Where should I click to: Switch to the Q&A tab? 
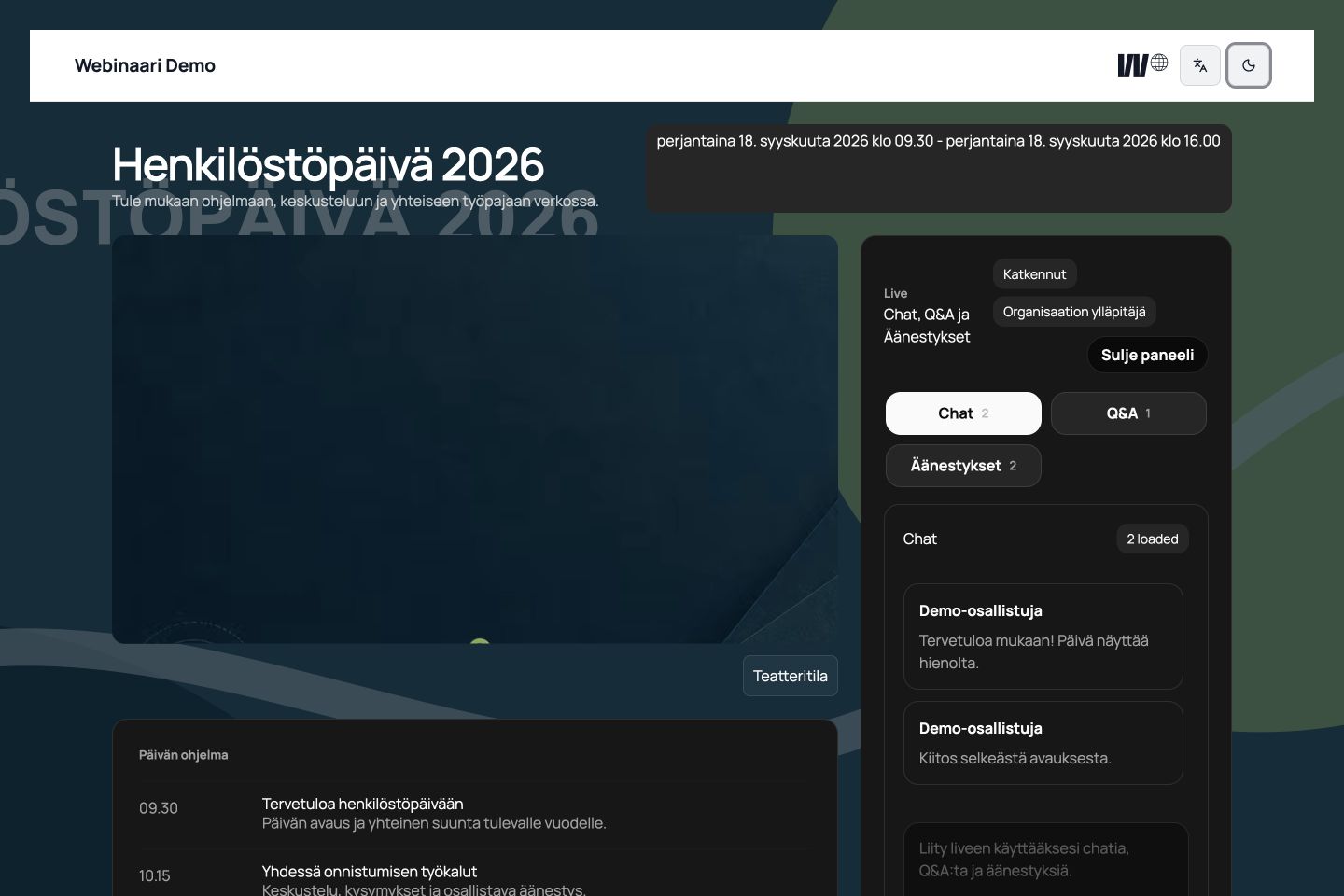click(1128, 413)
